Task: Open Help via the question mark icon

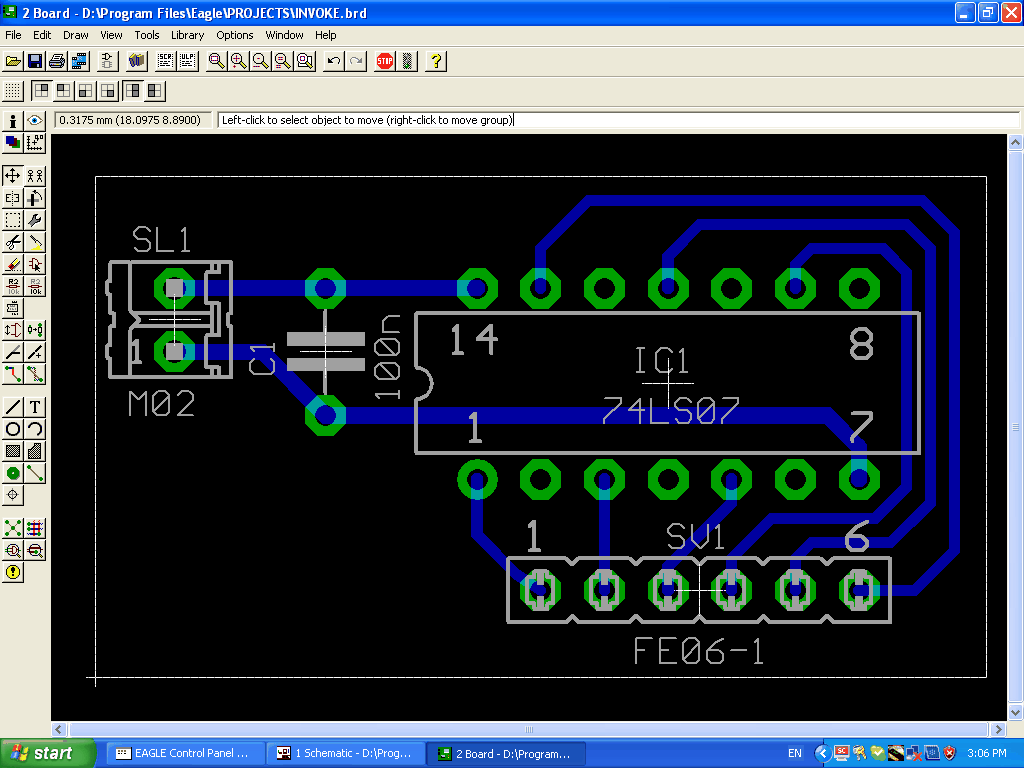Action: 436,61
